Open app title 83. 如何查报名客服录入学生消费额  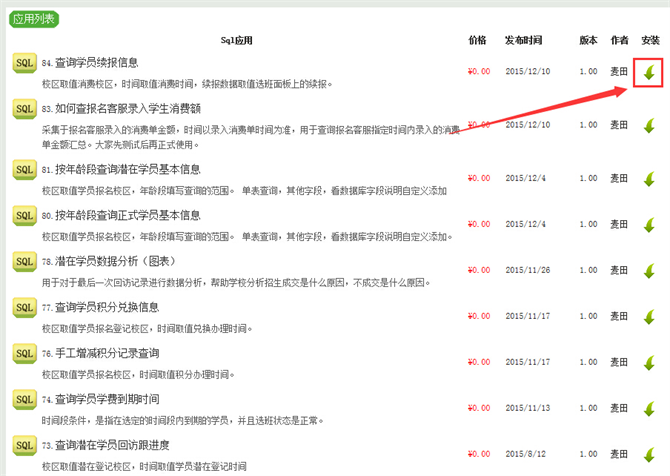[x=121, y=109]
